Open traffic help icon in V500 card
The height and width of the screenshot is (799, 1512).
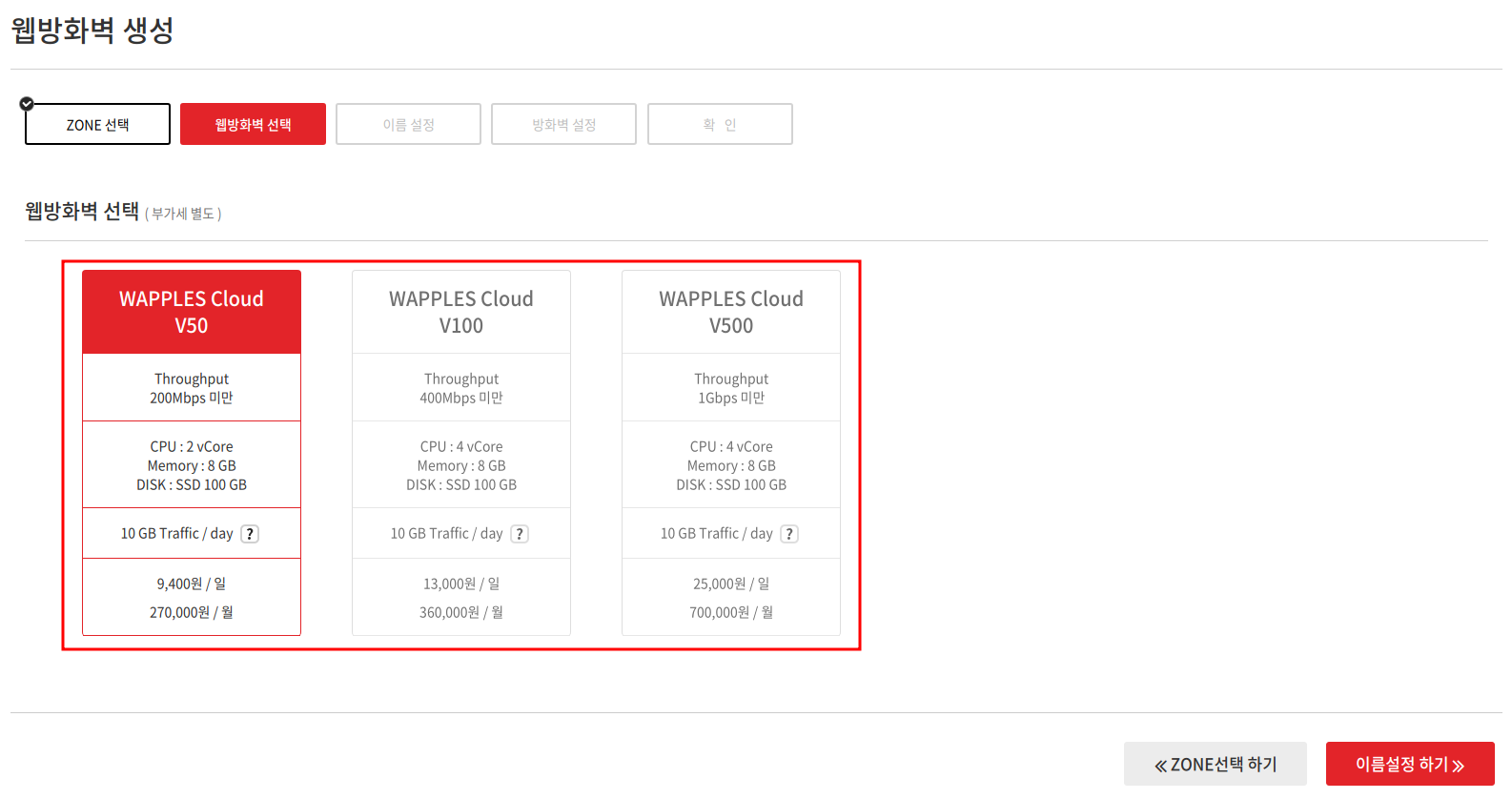[789, 534]
